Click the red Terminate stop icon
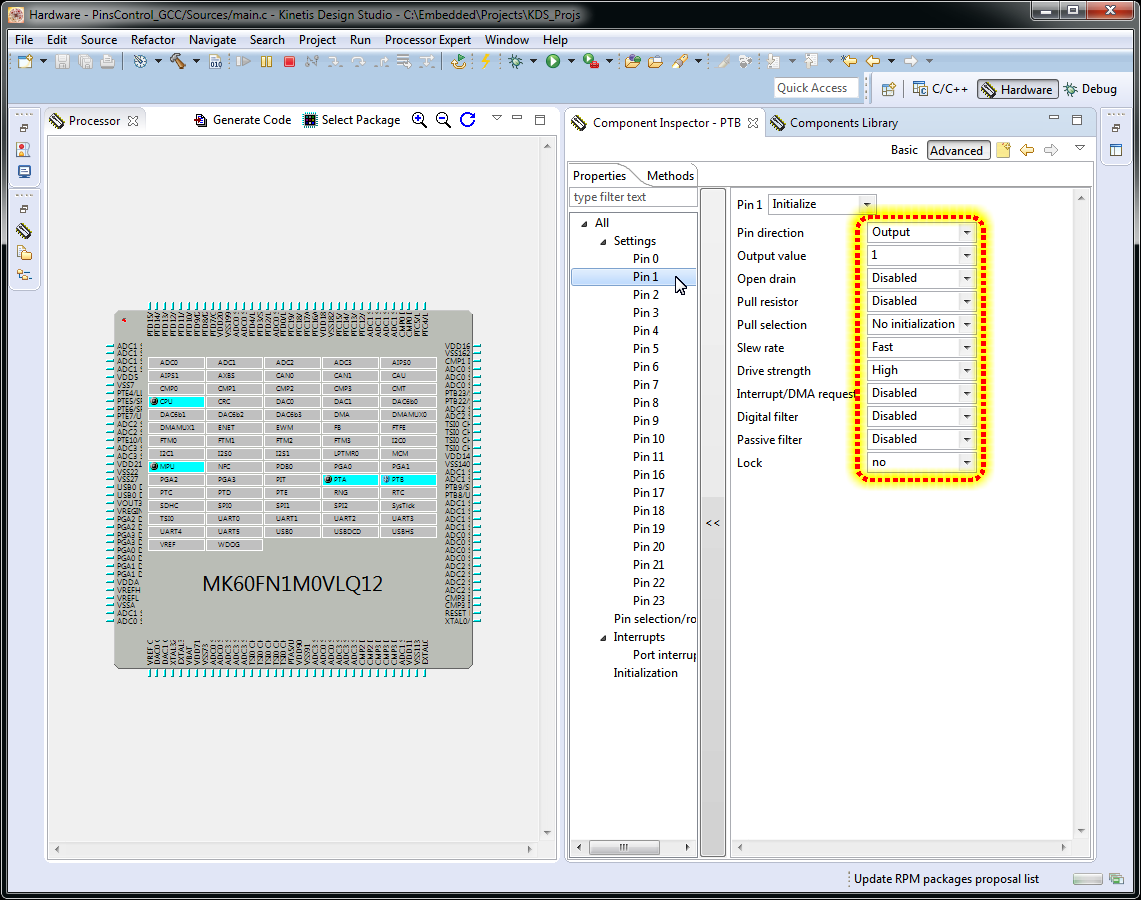 point(289,62)
